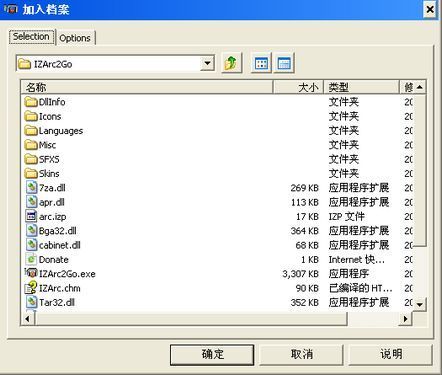Sort by the 大小 column header
The width and height of the screenshot is (442, 375).
click(298, 87)
